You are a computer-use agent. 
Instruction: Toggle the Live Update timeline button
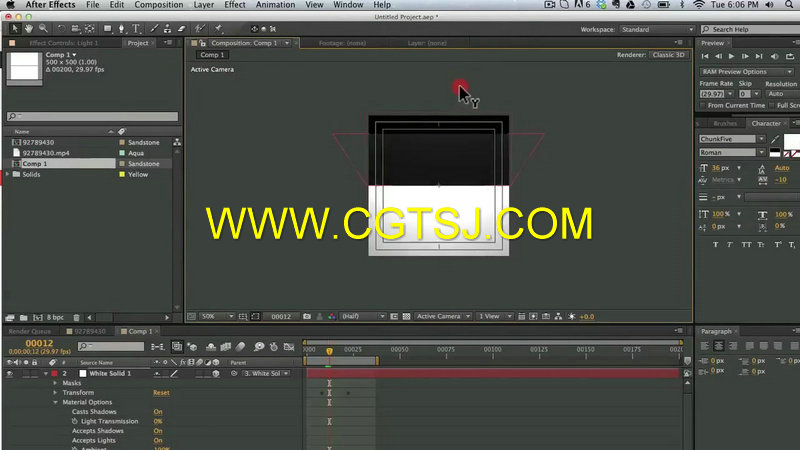tap(177, 347)
